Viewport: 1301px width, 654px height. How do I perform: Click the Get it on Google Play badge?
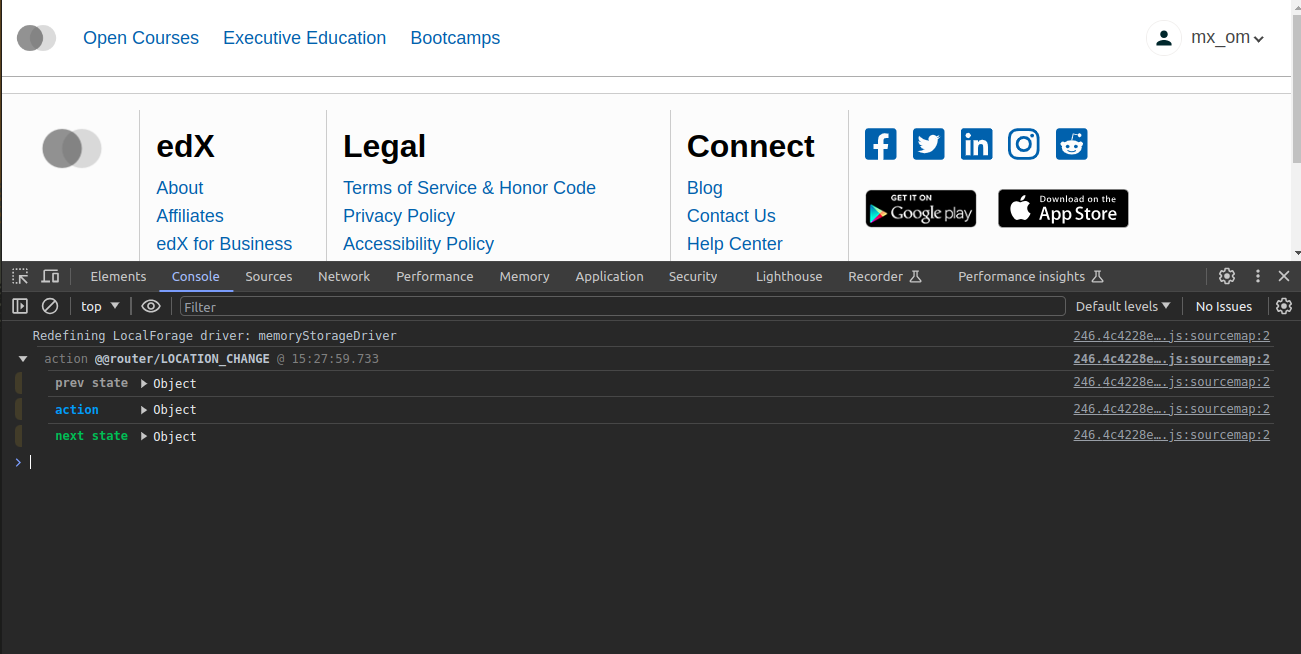click(x=921, y=208)
